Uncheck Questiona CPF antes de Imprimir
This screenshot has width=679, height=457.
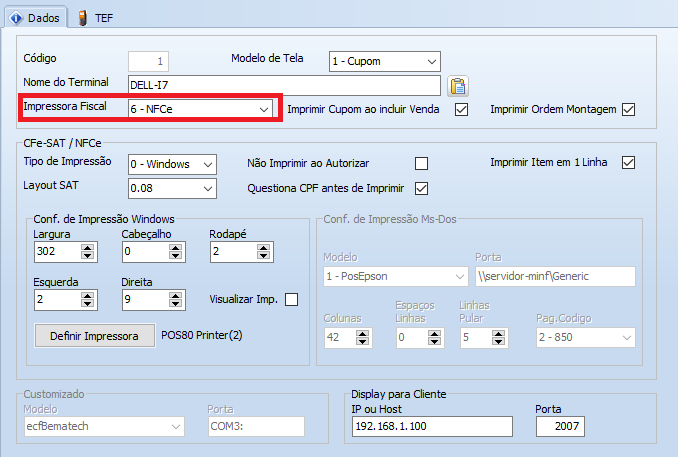(x=421, y=188)
